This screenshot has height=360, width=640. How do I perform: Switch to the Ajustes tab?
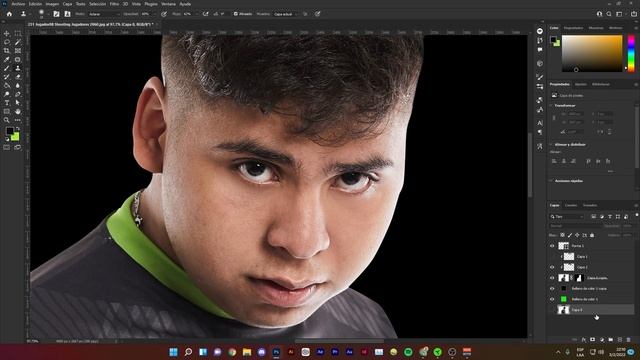580,84
